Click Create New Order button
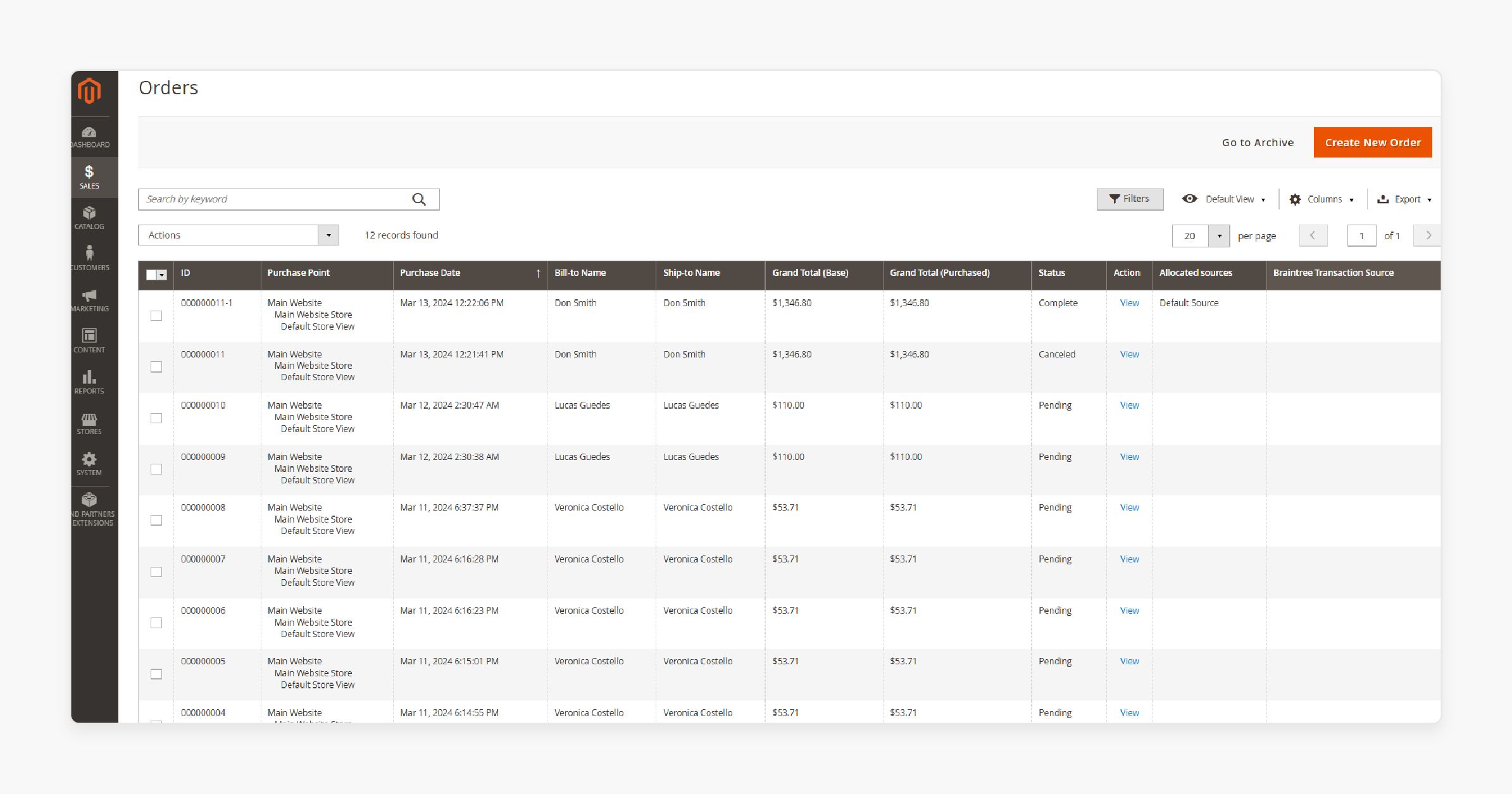The image size is (1512, 794). (1373, 142)
